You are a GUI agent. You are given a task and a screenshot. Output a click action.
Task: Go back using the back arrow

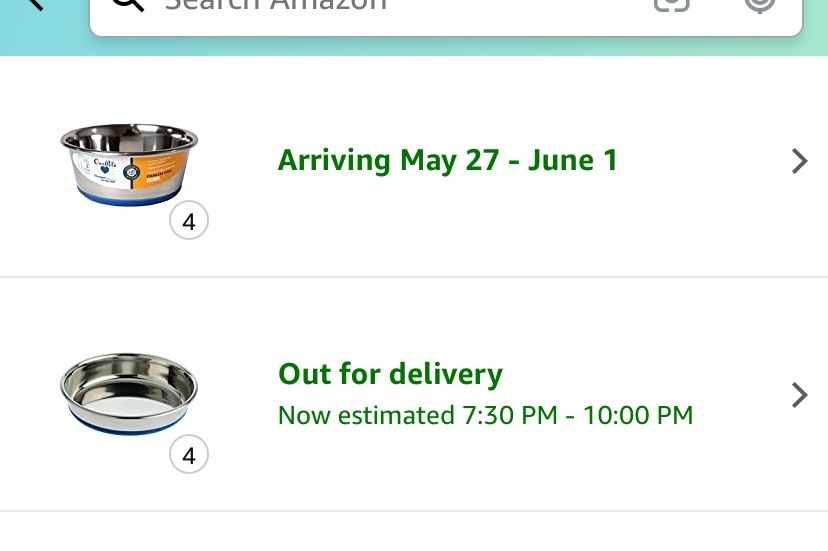coord(36,4)
